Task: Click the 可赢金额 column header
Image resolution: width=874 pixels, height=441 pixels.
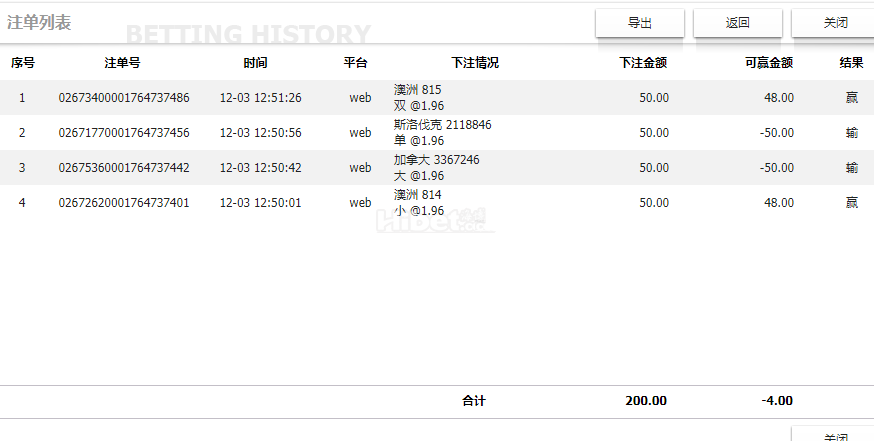Action: coord(769,63)
